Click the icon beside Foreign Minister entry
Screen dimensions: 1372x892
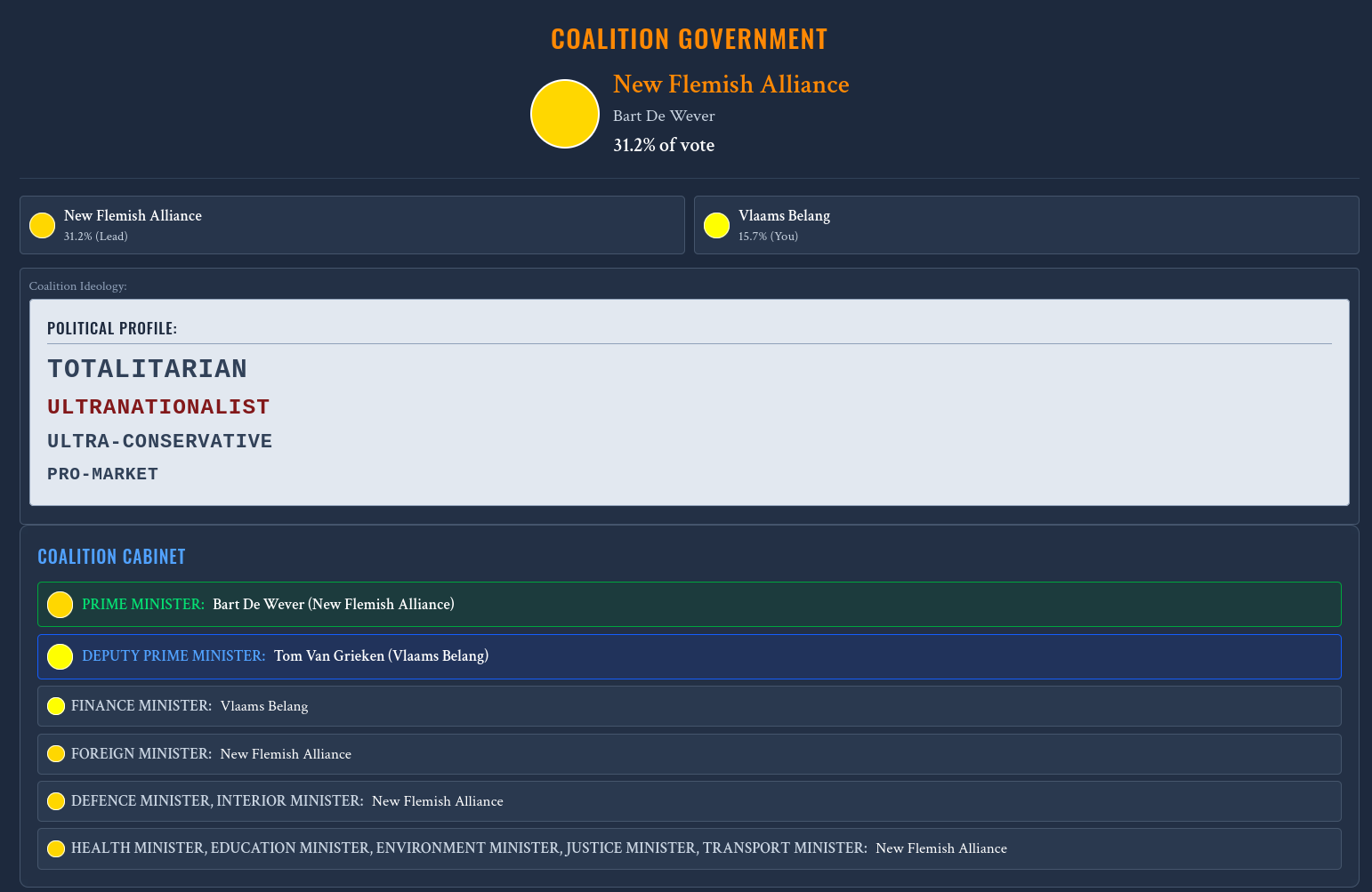coord(56,753)
